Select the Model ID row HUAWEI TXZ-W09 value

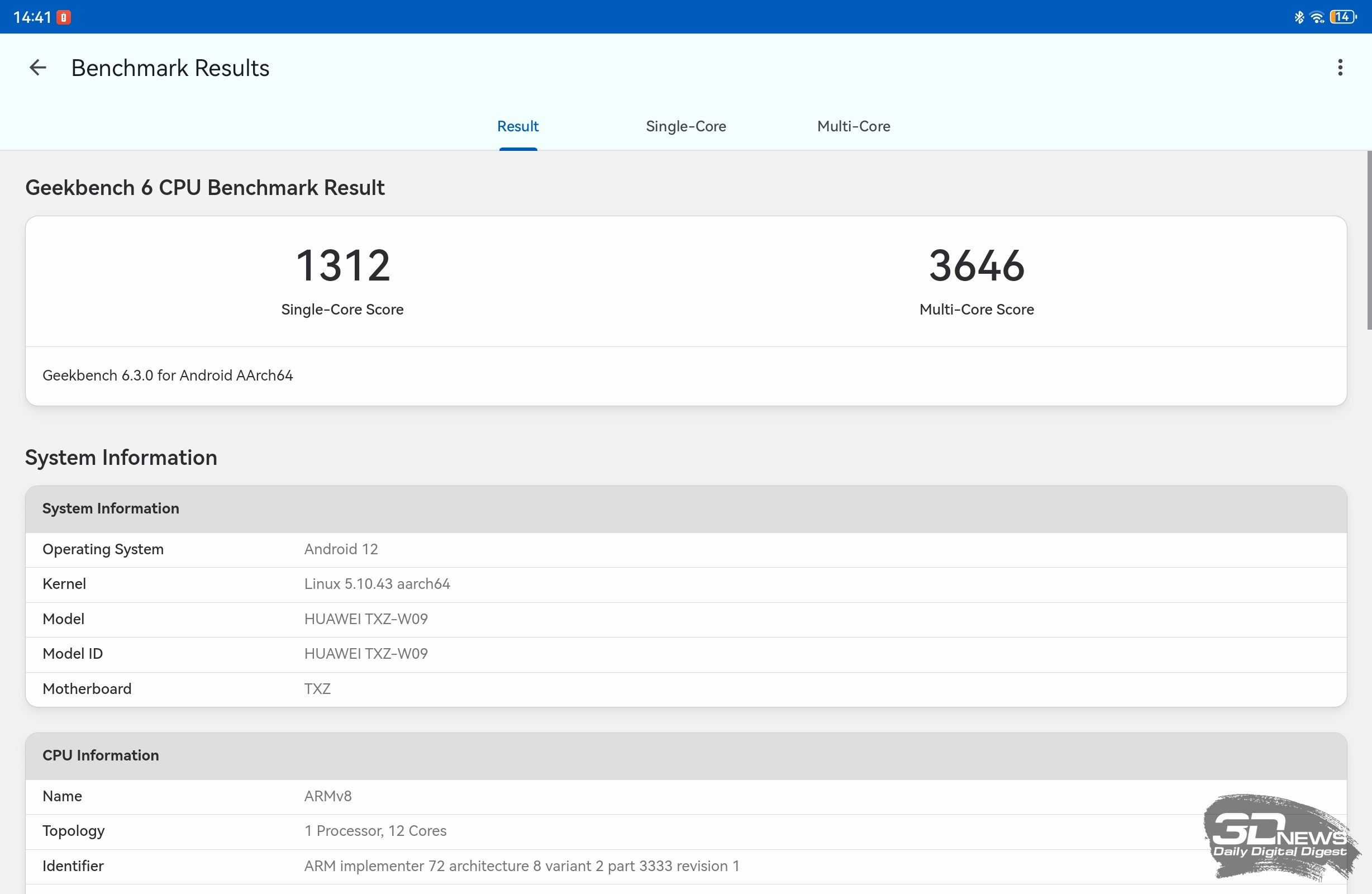tap(366, 654)
